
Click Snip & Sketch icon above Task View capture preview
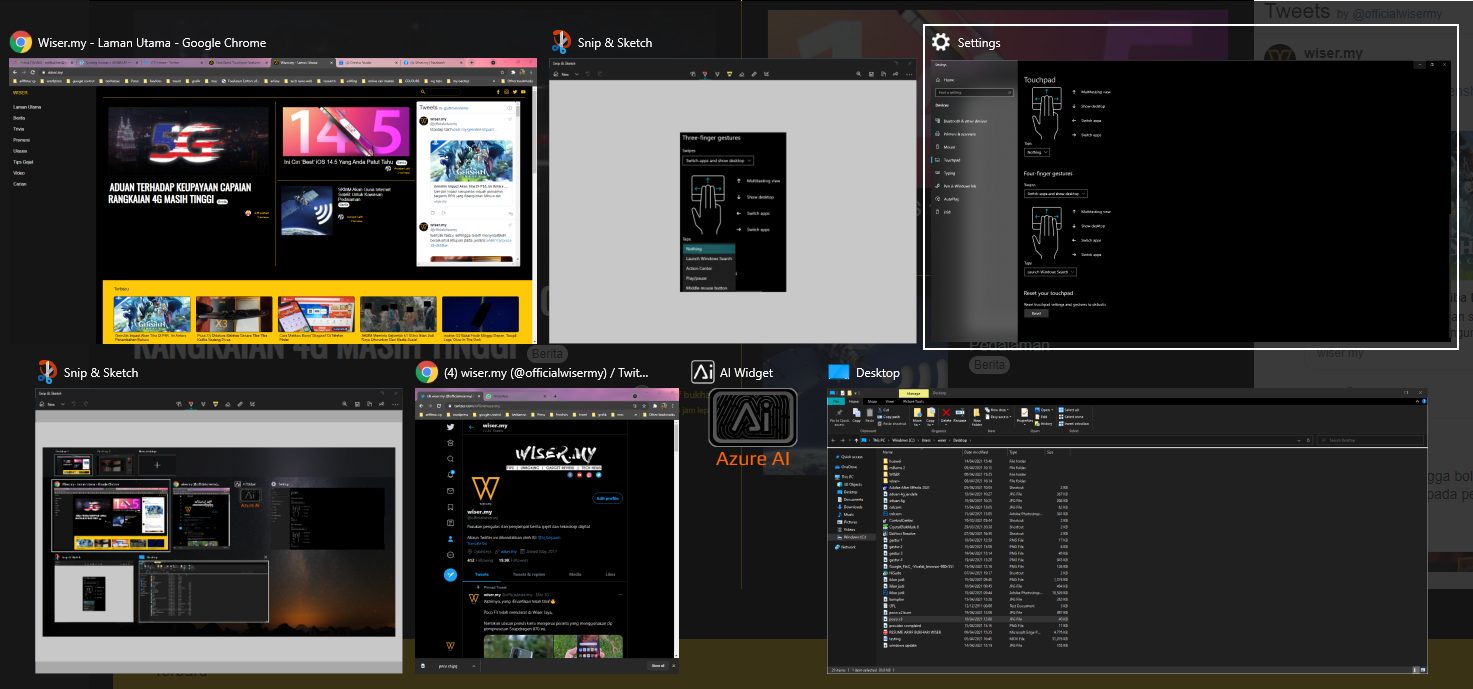[x=47, y=372]
